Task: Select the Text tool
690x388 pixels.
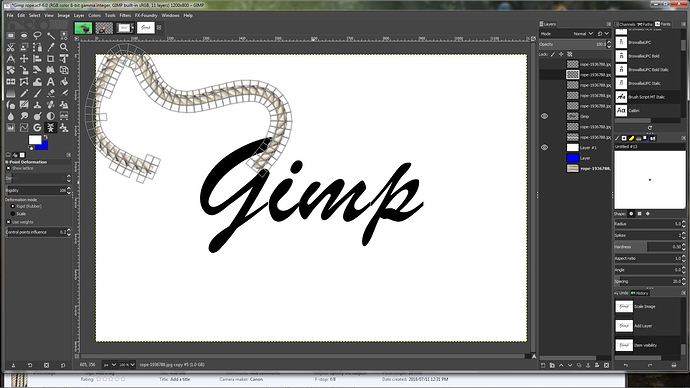Action: [51, 82]
